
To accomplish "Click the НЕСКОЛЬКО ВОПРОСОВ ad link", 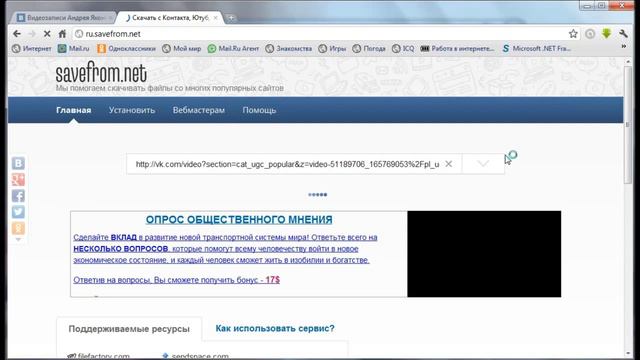I will (x=120, y=249).
